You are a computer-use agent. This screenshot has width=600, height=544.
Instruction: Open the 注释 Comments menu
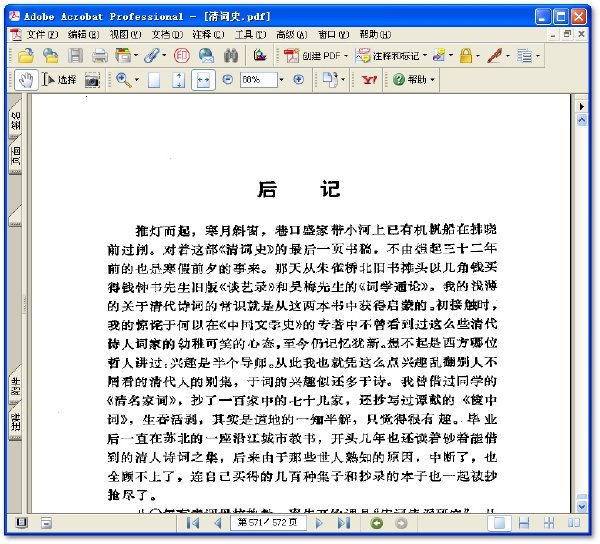[x=208, y=35]
